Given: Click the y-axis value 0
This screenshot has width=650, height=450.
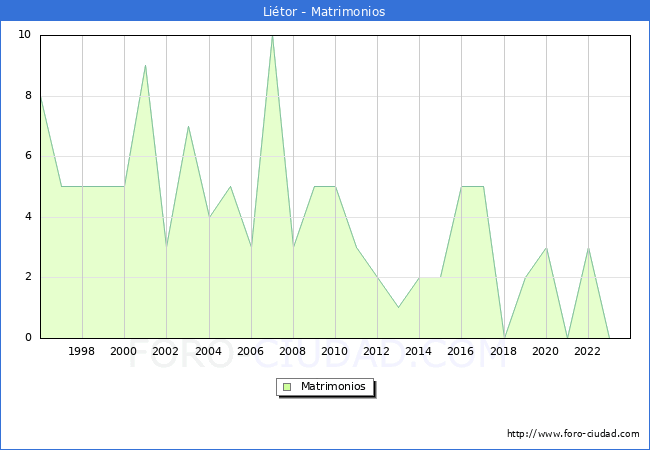Looking at the screenshot, I should coord(28,337).
